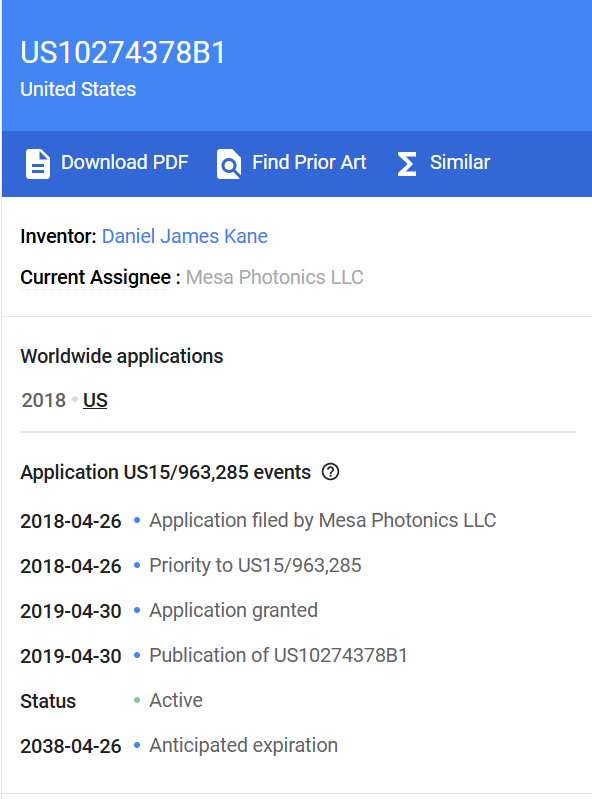Click Mesa Photonics LLC assignee name
The width and height of the screenshot is (592, 799).
pyautogui.click(x=275, y=278)
